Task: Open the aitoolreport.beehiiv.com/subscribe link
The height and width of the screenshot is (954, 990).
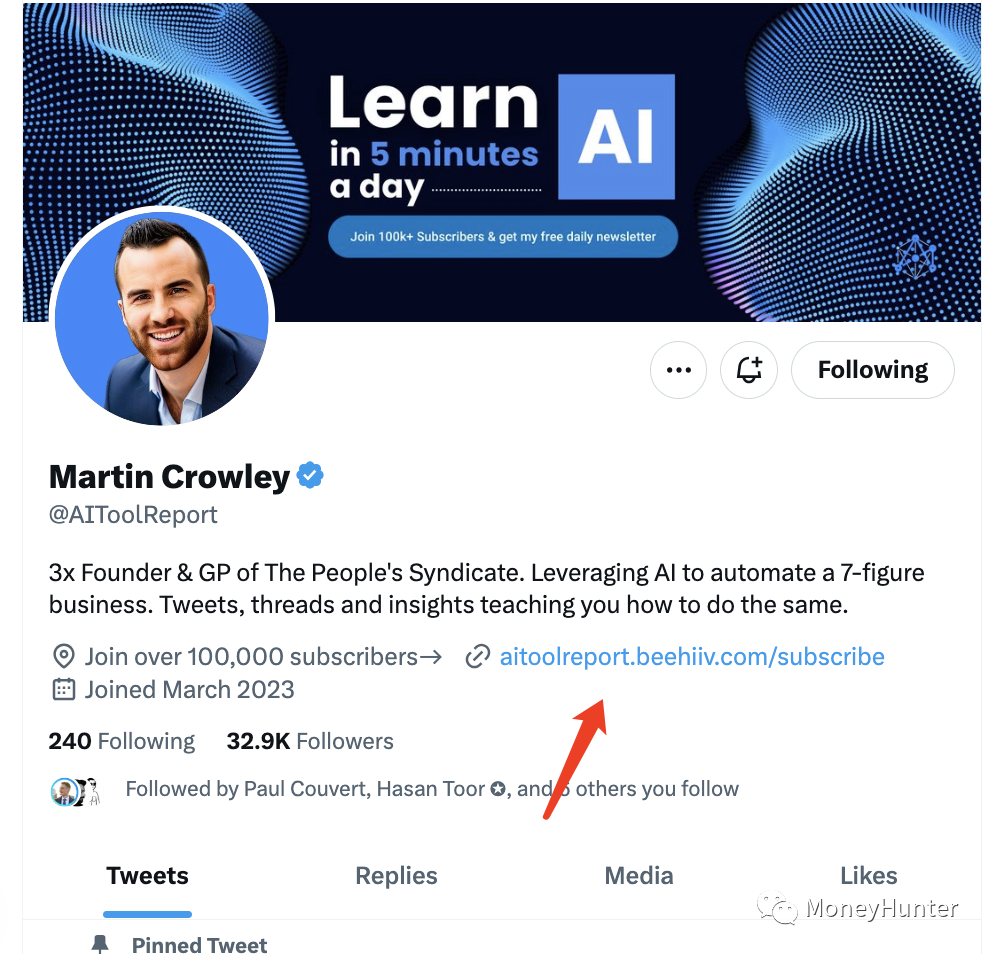Action: (692, 657)
